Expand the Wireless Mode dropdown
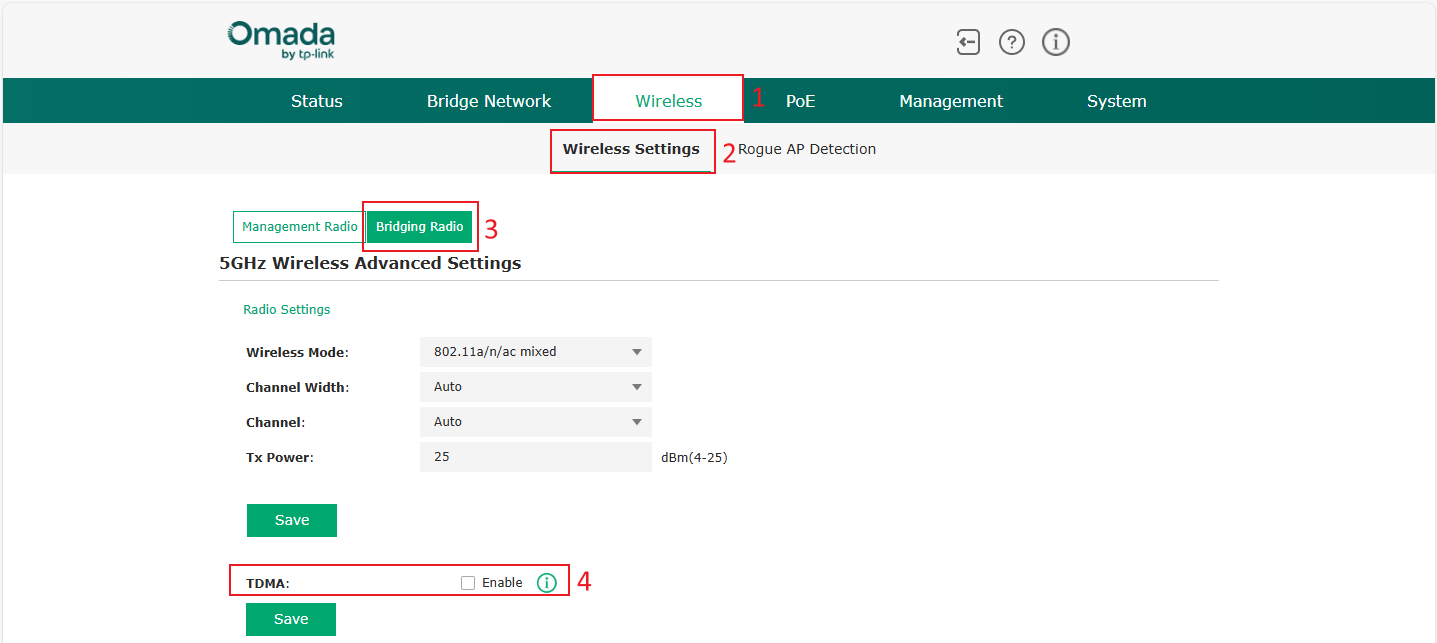 coord(535,352)
